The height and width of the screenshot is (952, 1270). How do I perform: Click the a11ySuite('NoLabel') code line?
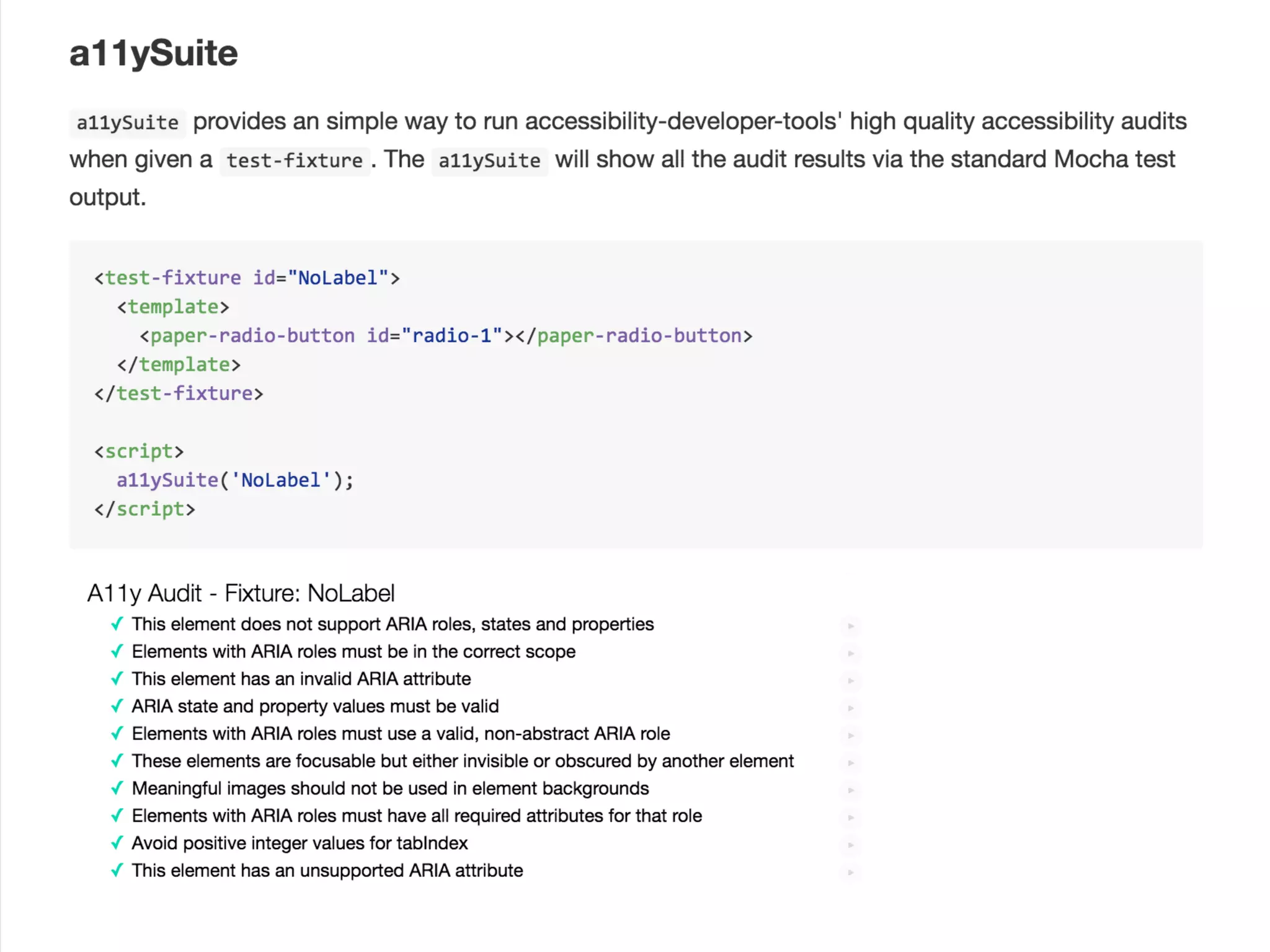[x=234, y=480]
